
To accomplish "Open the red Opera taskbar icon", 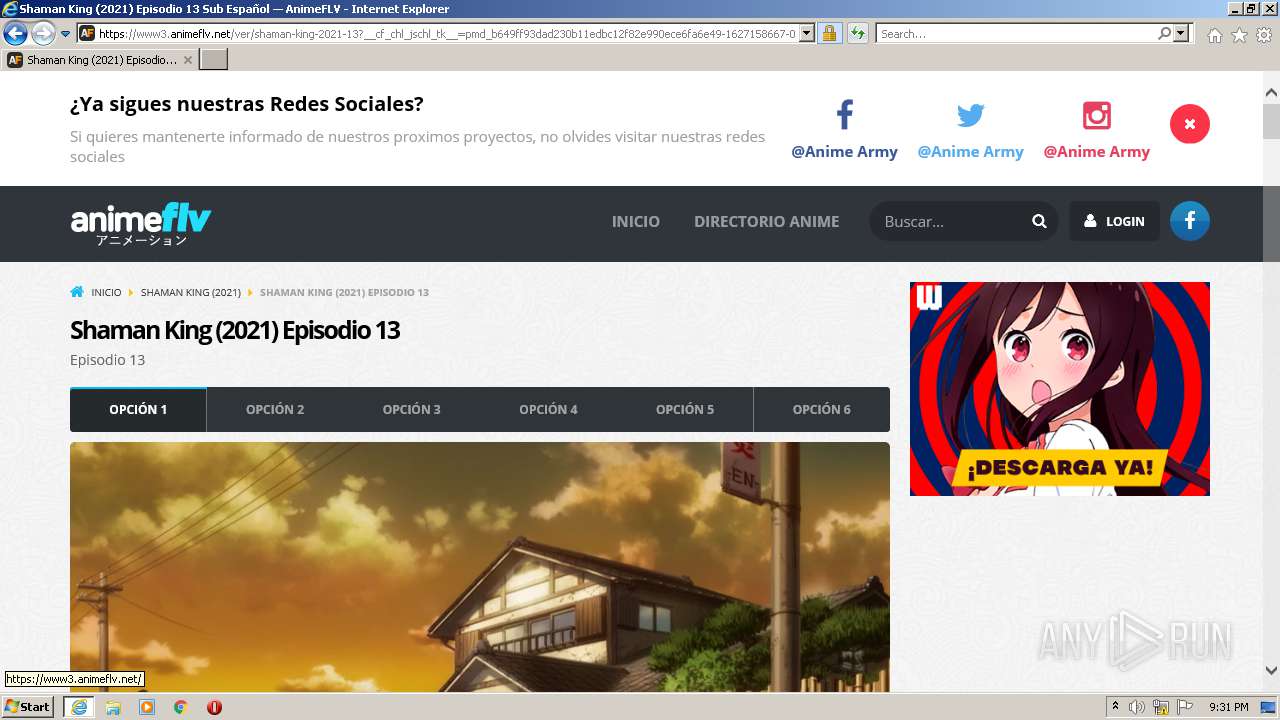I will [x=214, y=707].
